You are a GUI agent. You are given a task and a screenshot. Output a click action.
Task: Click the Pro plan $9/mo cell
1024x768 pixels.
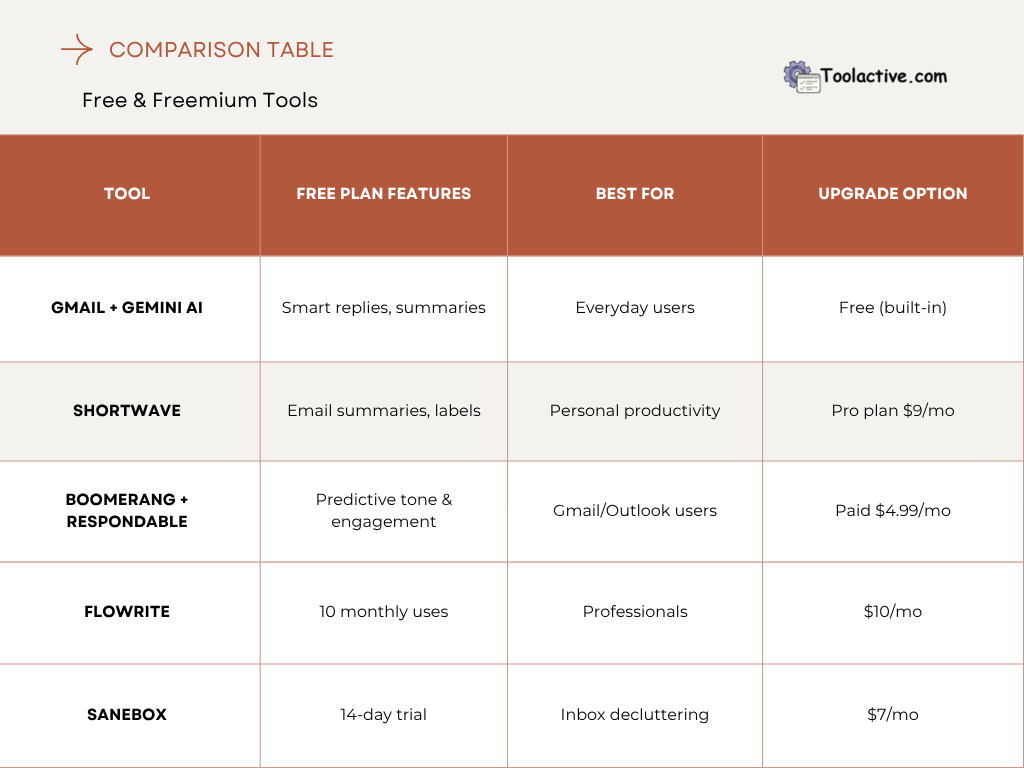pos(893,410)
